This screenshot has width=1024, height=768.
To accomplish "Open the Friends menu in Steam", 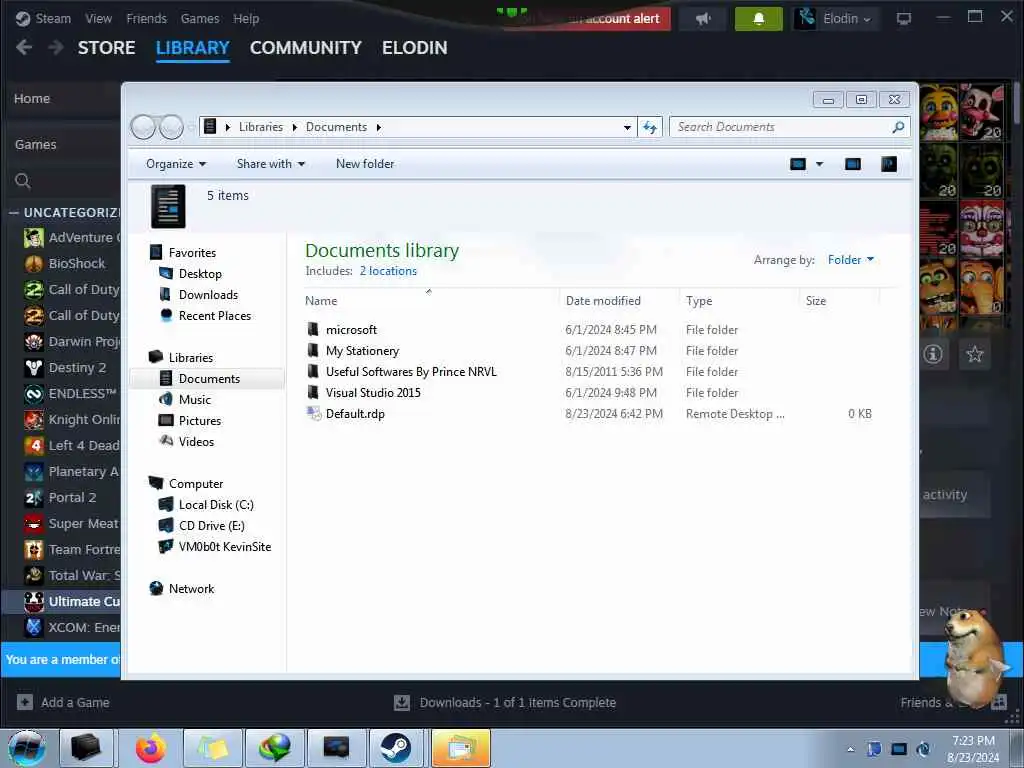I will 146,18.
